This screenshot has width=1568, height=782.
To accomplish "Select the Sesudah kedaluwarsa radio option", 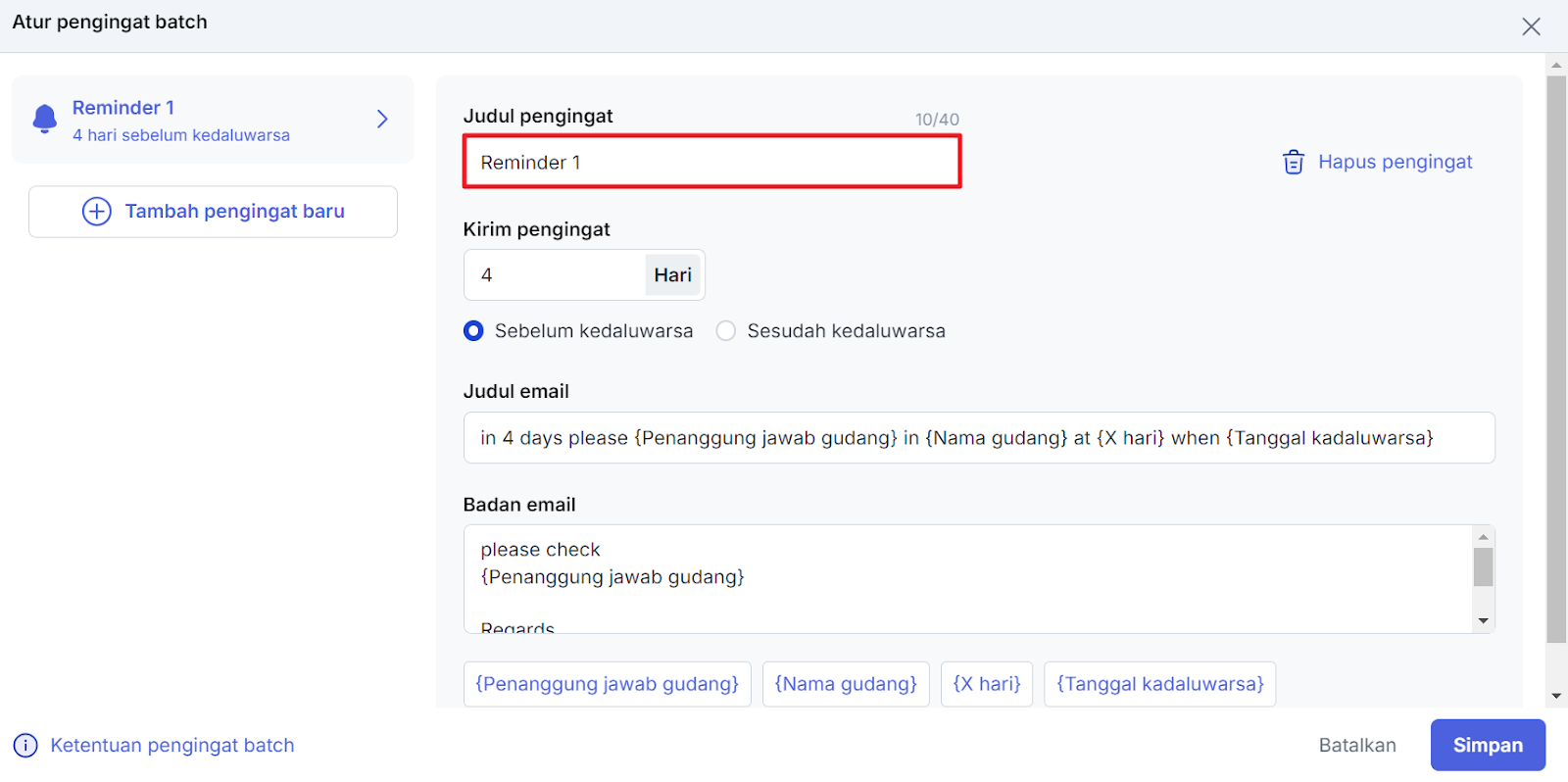I will (726, 331).
